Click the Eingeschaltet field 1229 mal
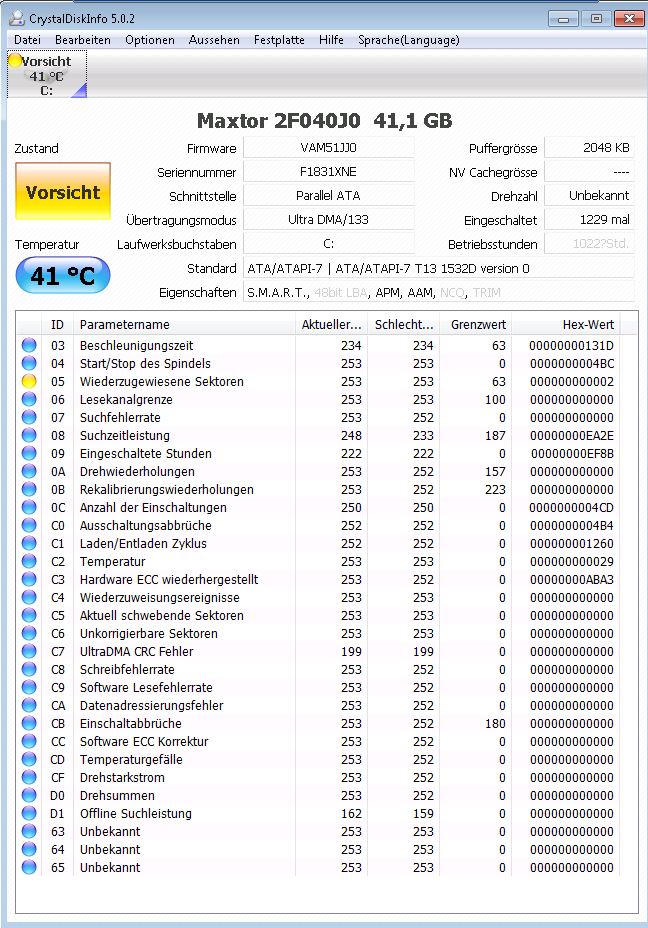648x928 pixels. 589,220
